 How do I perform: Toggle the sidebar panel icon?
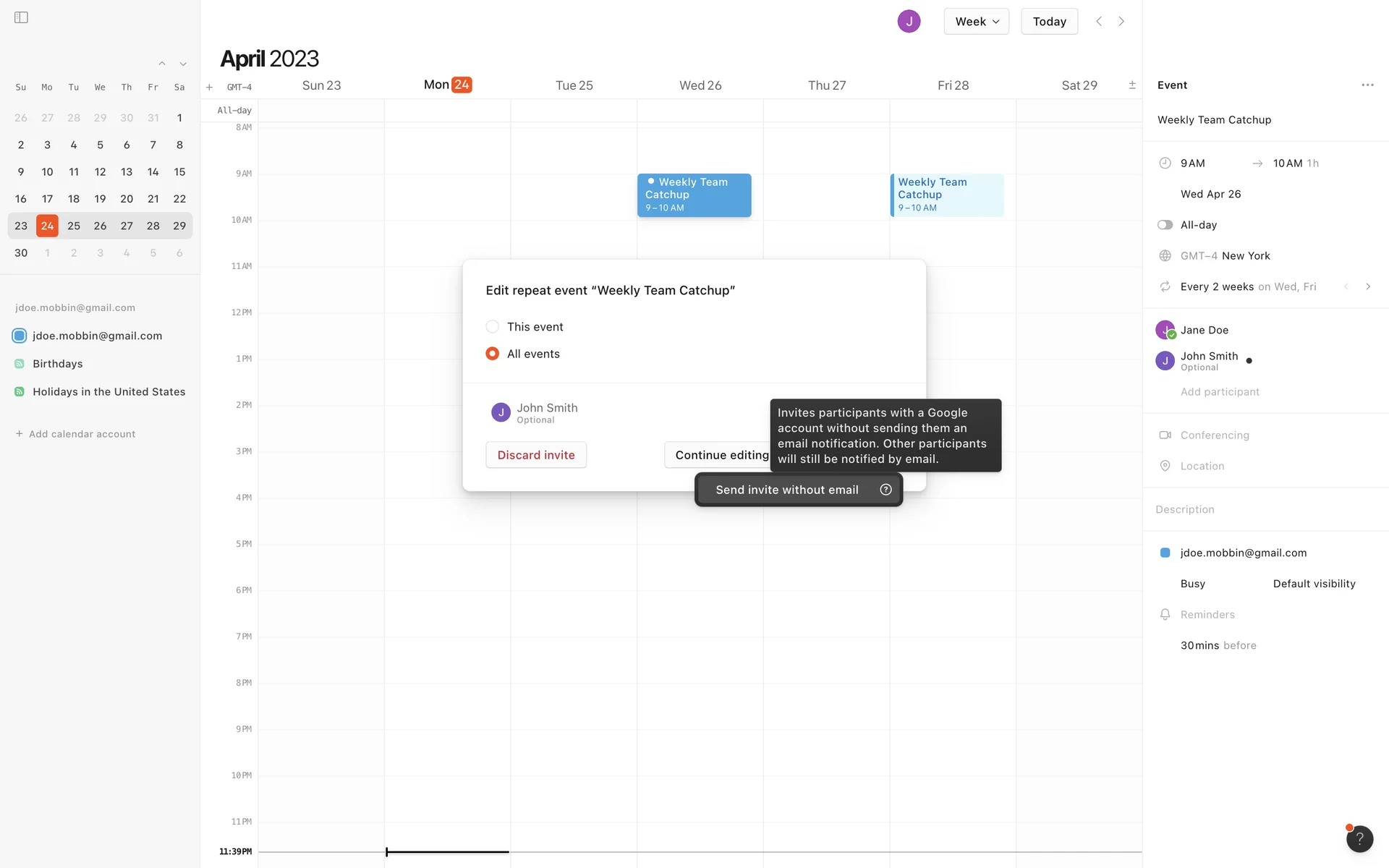21,17
